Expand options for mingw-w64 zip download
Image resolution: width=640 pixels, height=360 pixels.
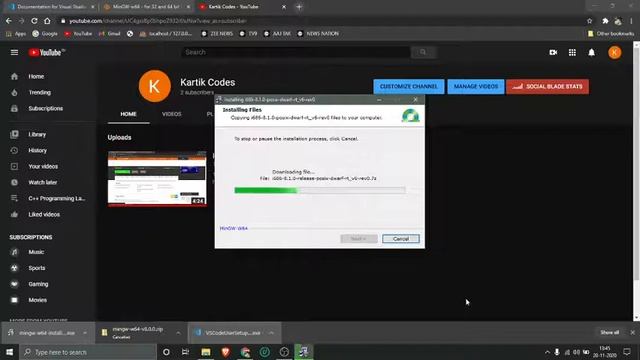(178, 333)
